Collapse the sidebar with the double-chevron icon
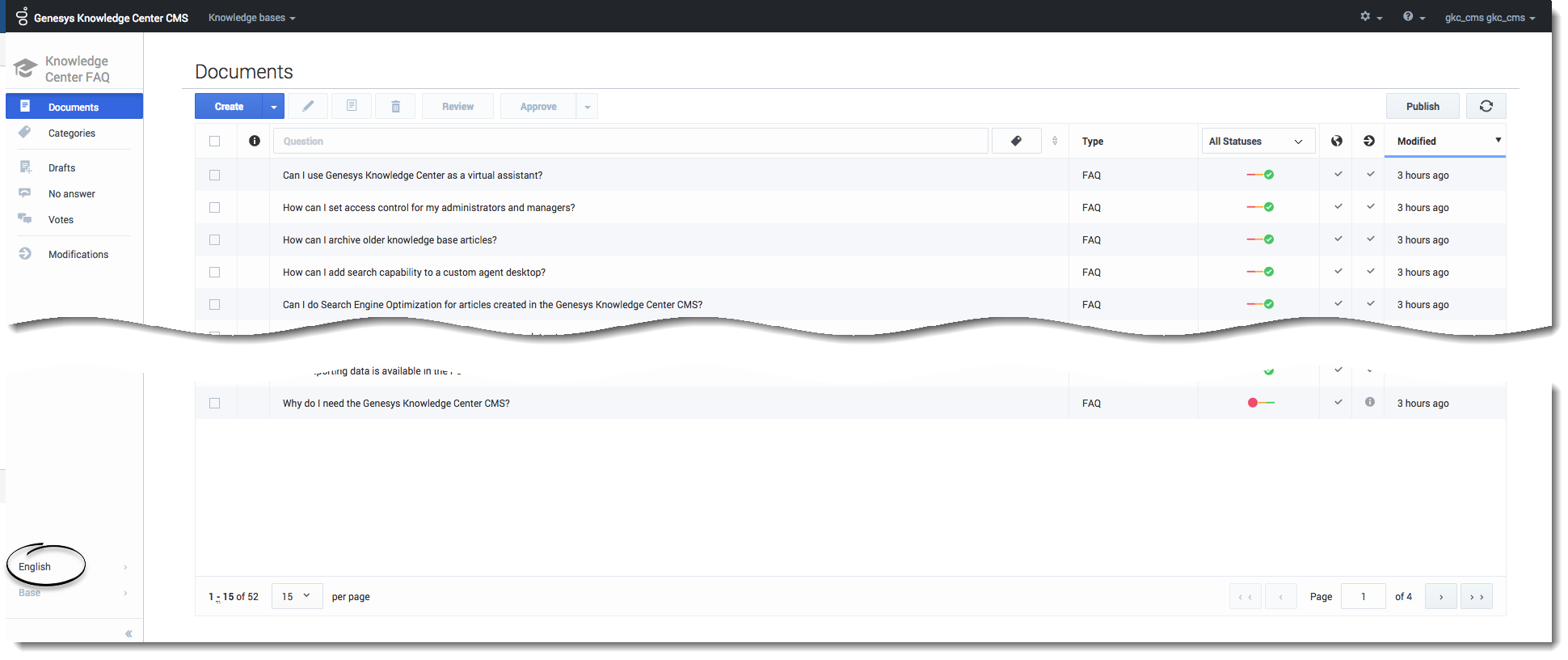 [129, 633]
